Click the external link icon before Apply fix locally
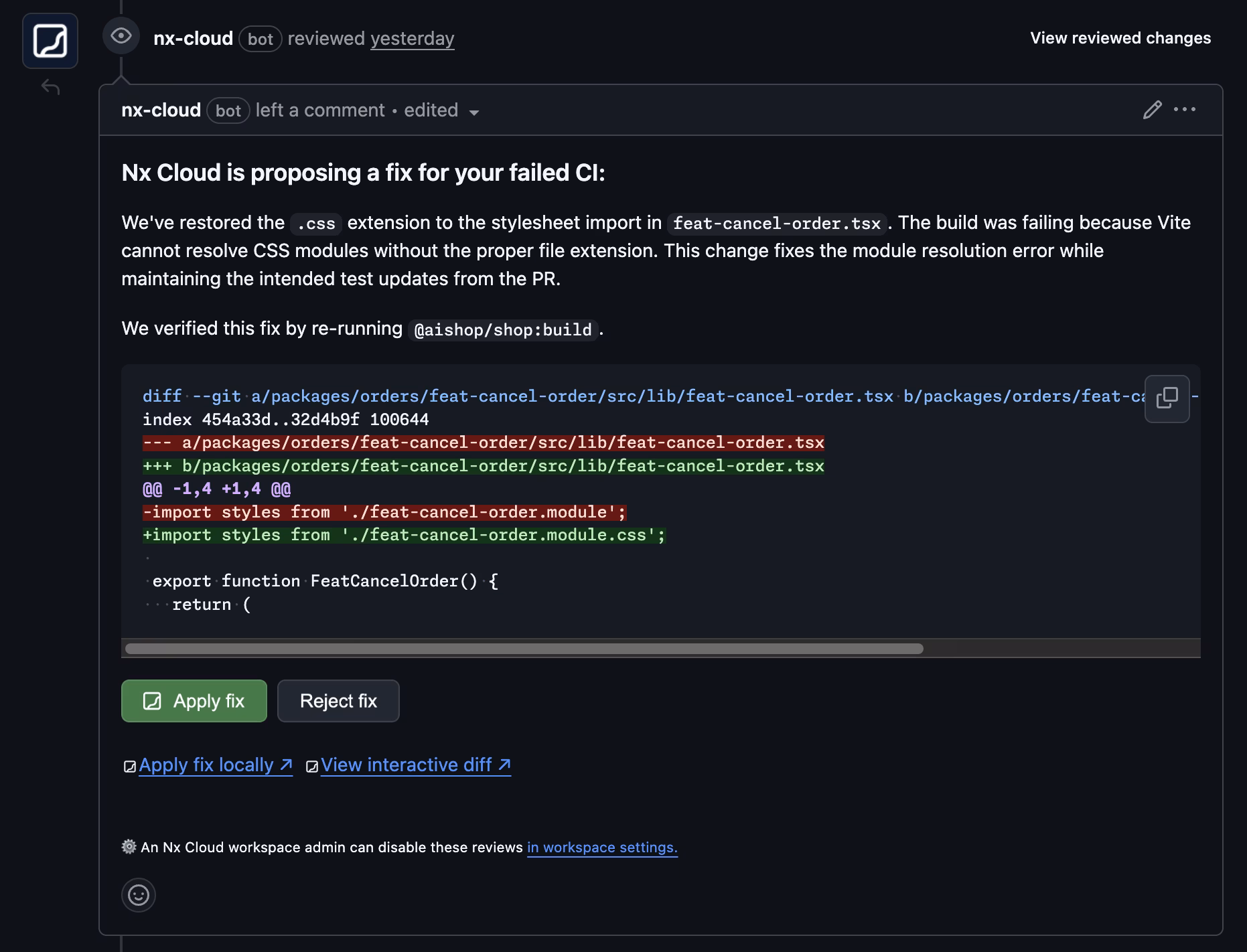 point(129,765)
